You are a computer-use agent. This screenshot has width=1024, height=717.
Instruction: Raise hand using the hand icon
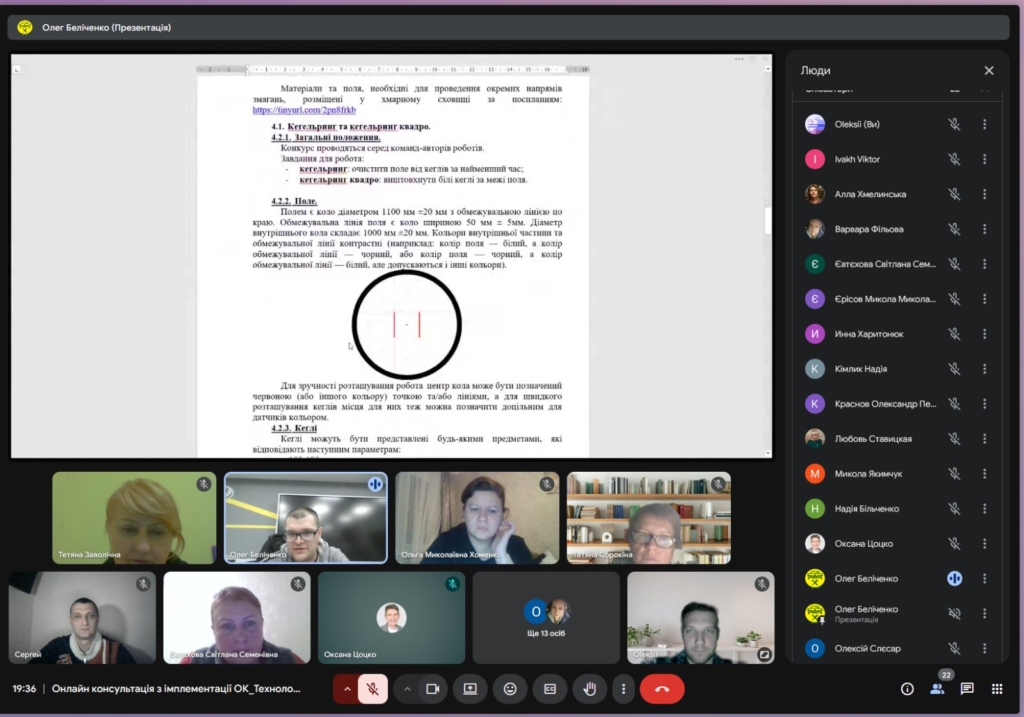(590, 689)
